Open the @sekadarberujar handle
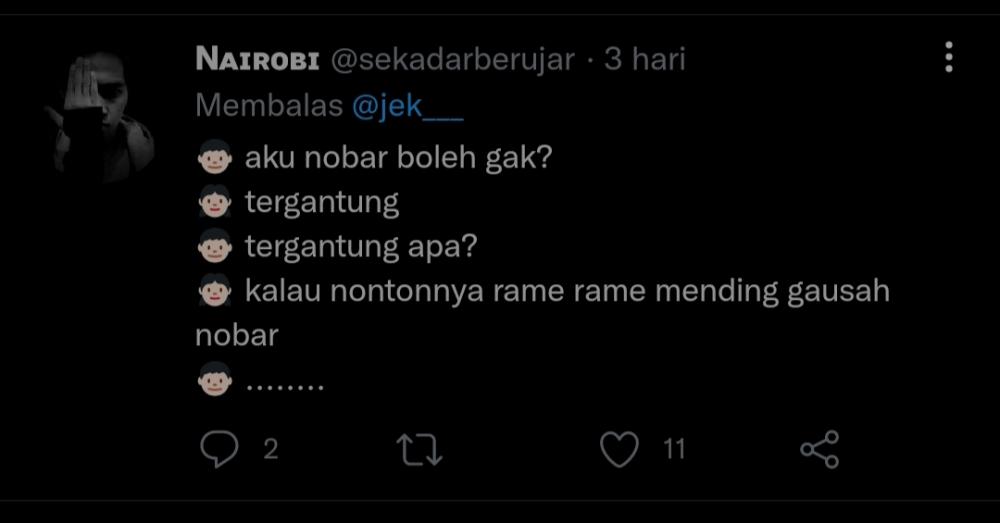Image resolution: width=1000 pixels, height=523 pixels. tap(453, 60)
